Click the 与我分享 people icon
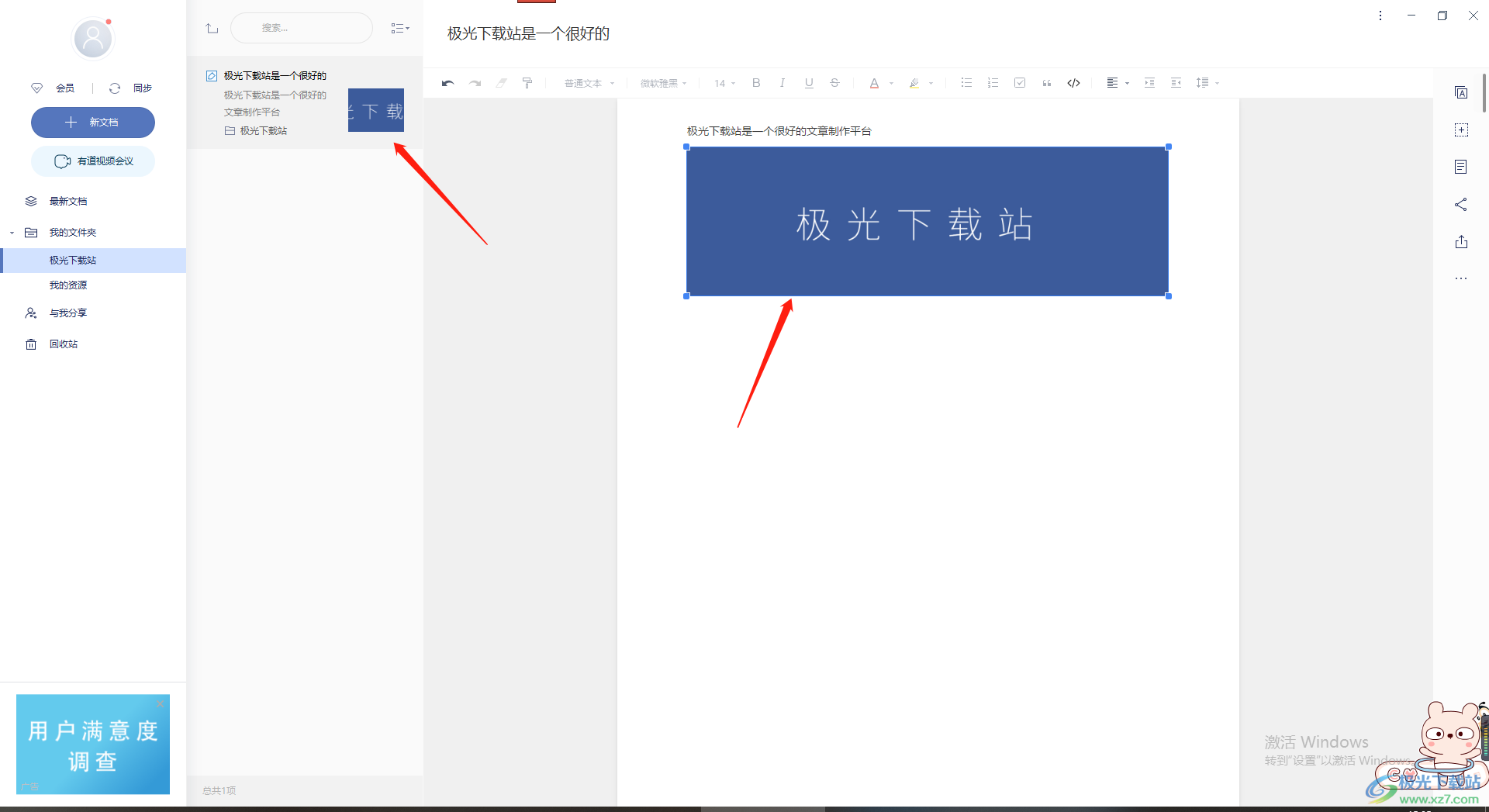 click(x=31, y=313)
